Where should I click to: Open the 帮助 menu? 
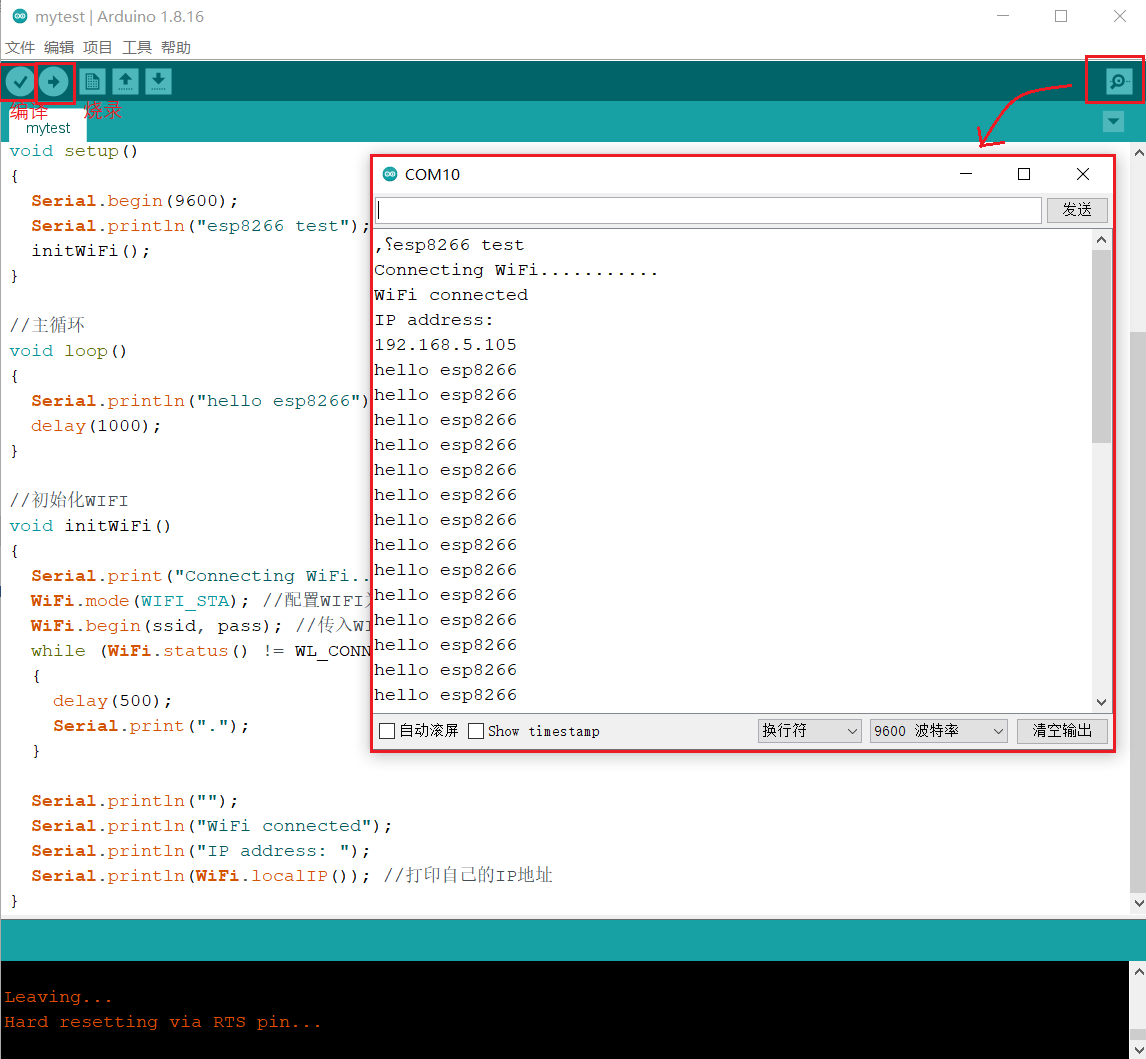[x=175, y=48]
